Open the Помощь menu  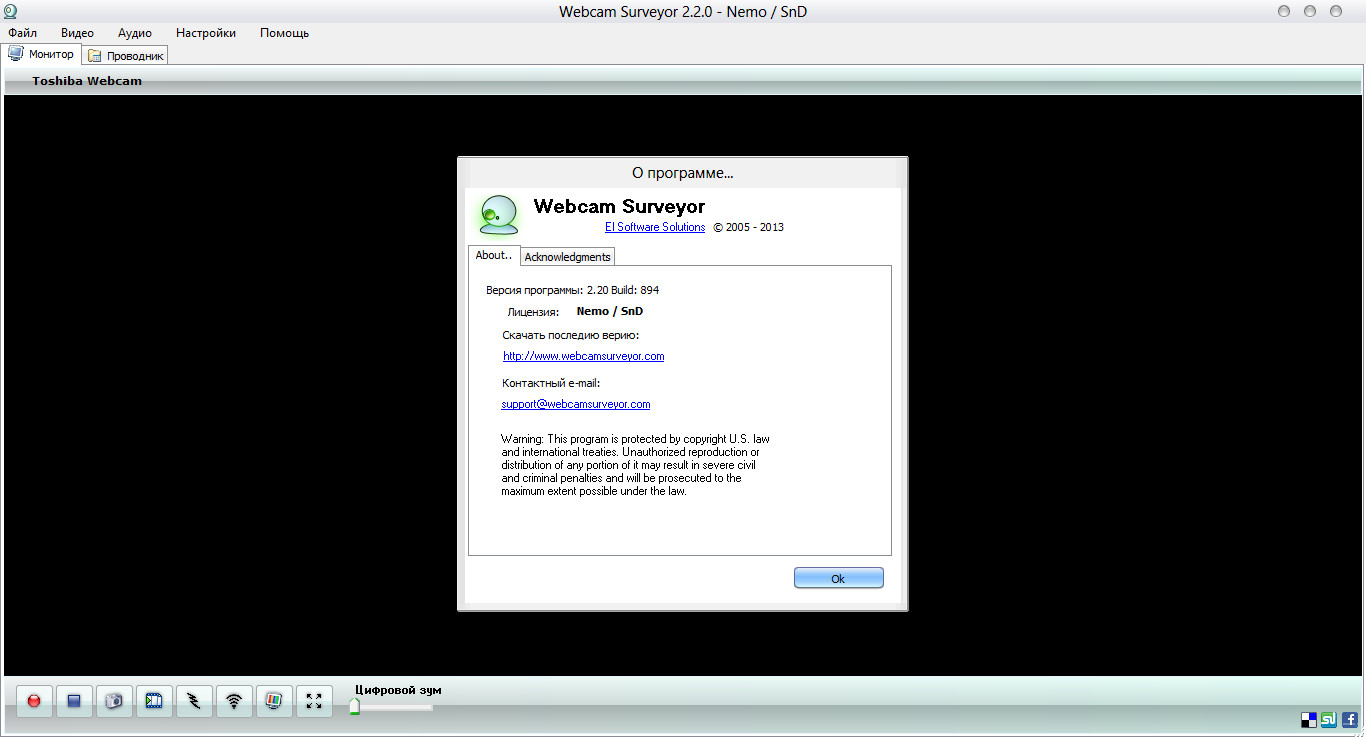pos(284,33)
